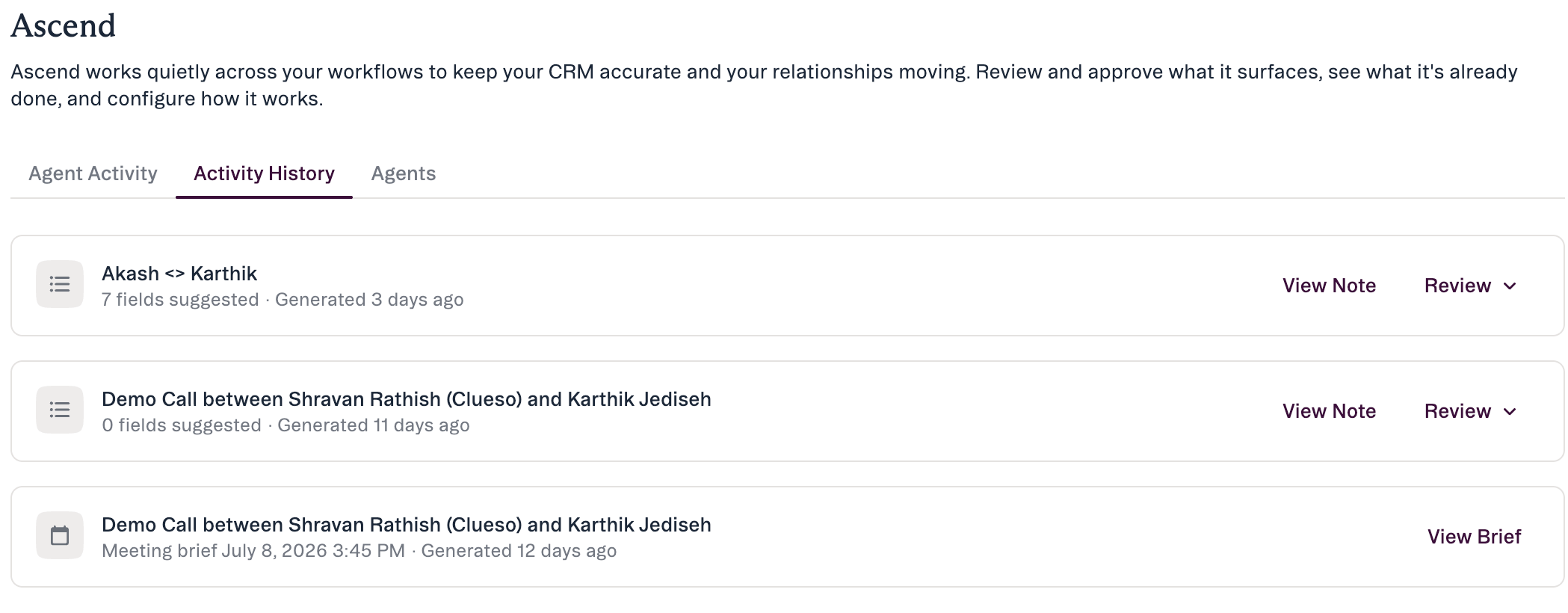Select the Activity History tab
Image resolution: width=1568 pixels, height=613 pixels.
point(264,173)
